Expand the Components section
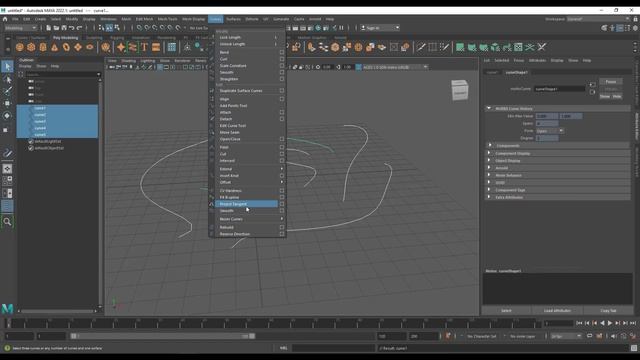The width and height of the screenshot is (640, 360). (x=490, y=145)
